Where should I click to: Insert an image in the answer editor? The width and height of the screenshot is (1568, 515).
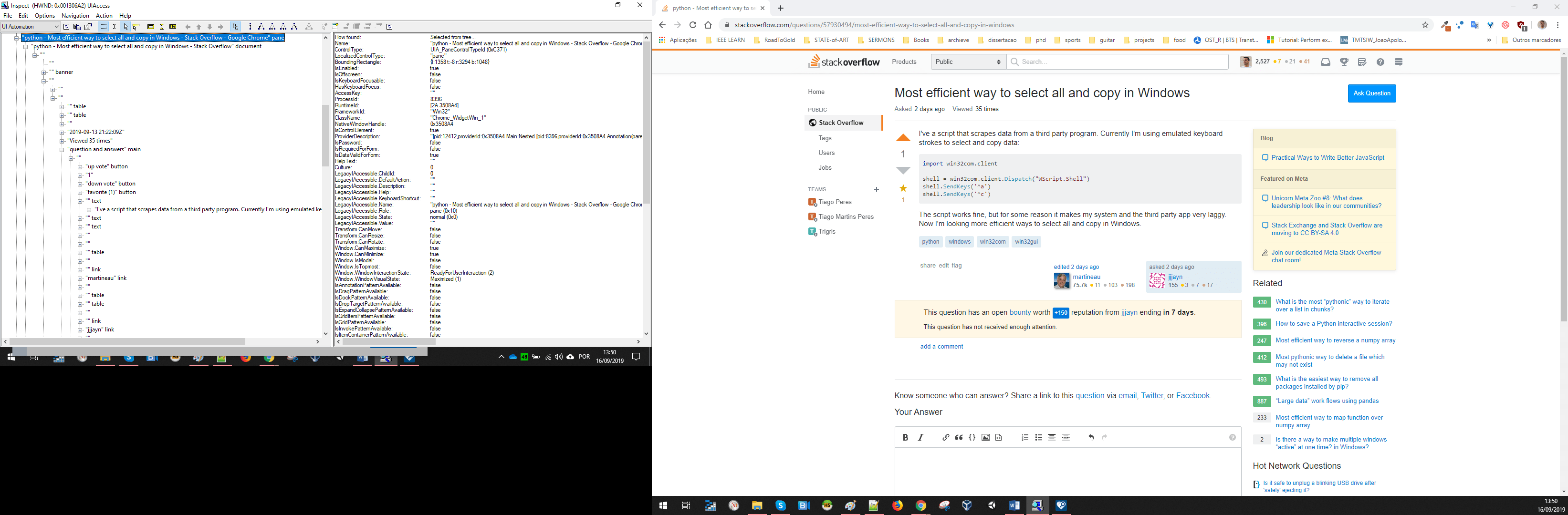(985, 437)
